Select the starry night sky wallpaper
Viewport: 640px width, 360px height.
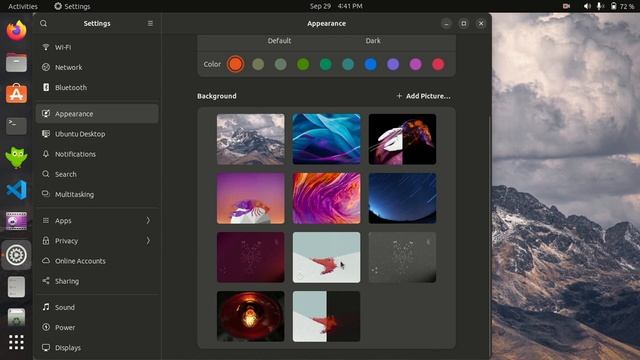point(402,198)
